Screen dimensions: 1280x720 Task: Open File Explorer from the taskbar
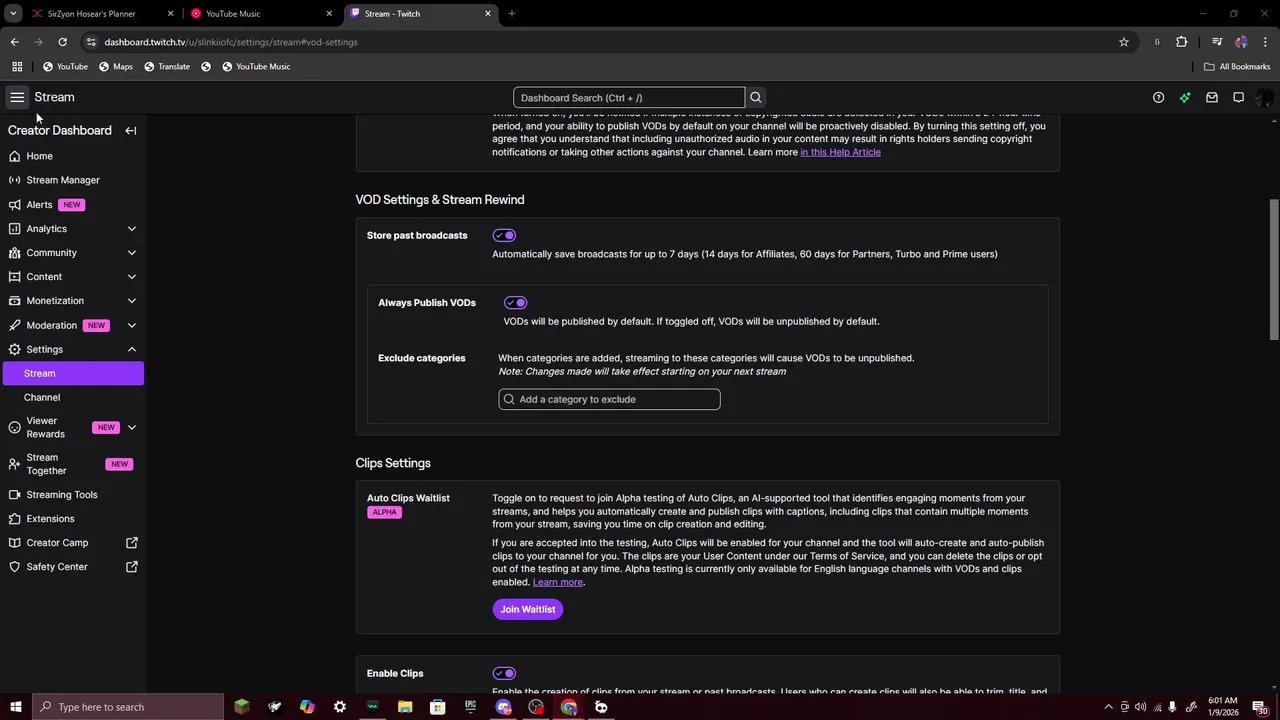coord(405,707)
